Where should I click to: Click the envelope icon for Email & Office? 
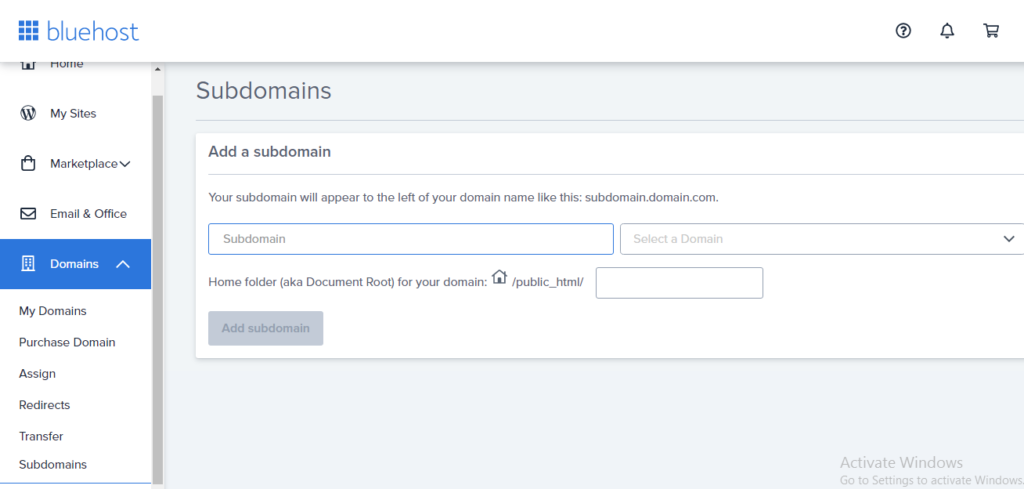pyautogui.click(x=27, y=213)
